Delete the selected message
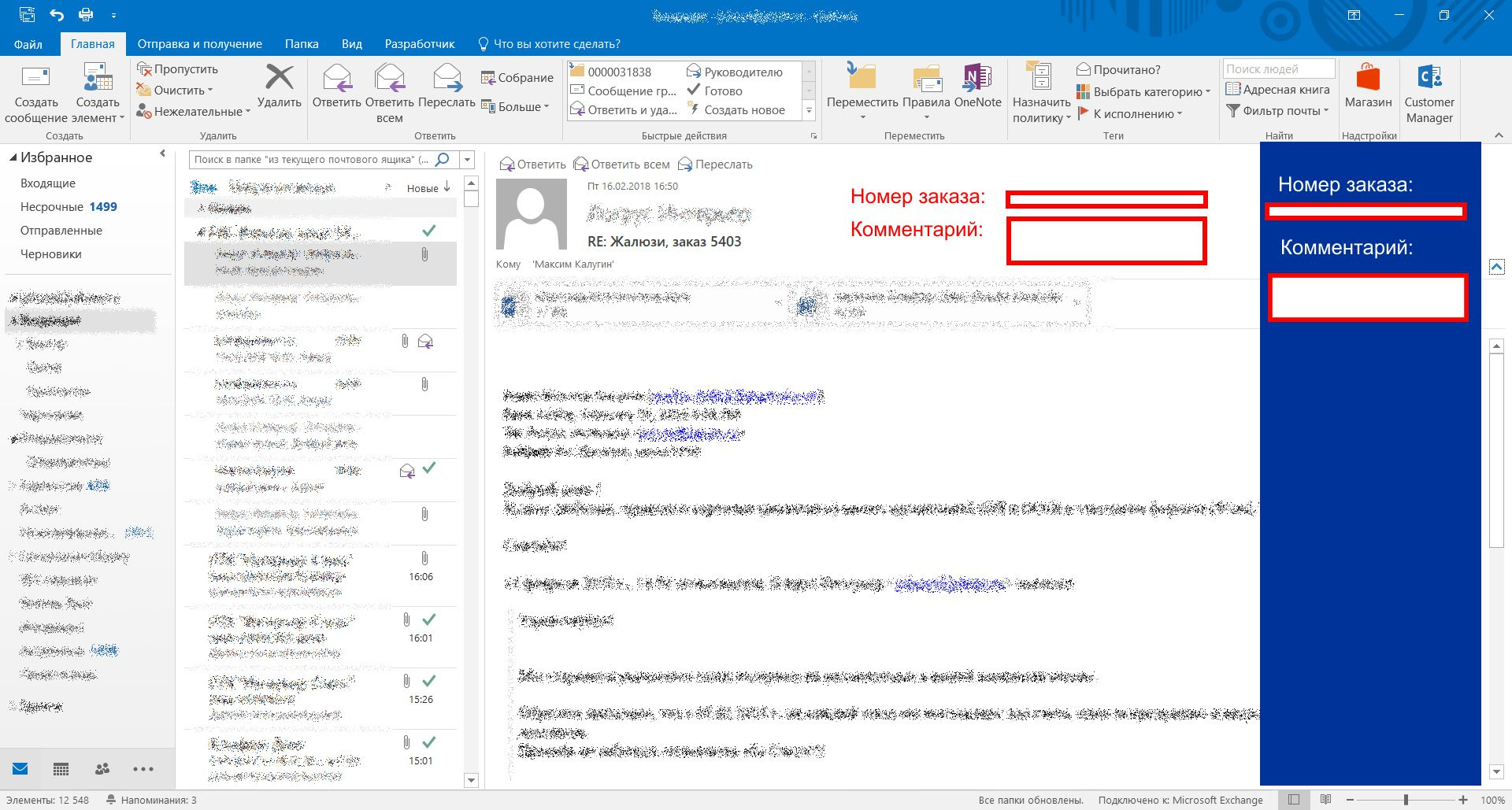This screenshot has width=1512, height=810. [x=279, y=87]
